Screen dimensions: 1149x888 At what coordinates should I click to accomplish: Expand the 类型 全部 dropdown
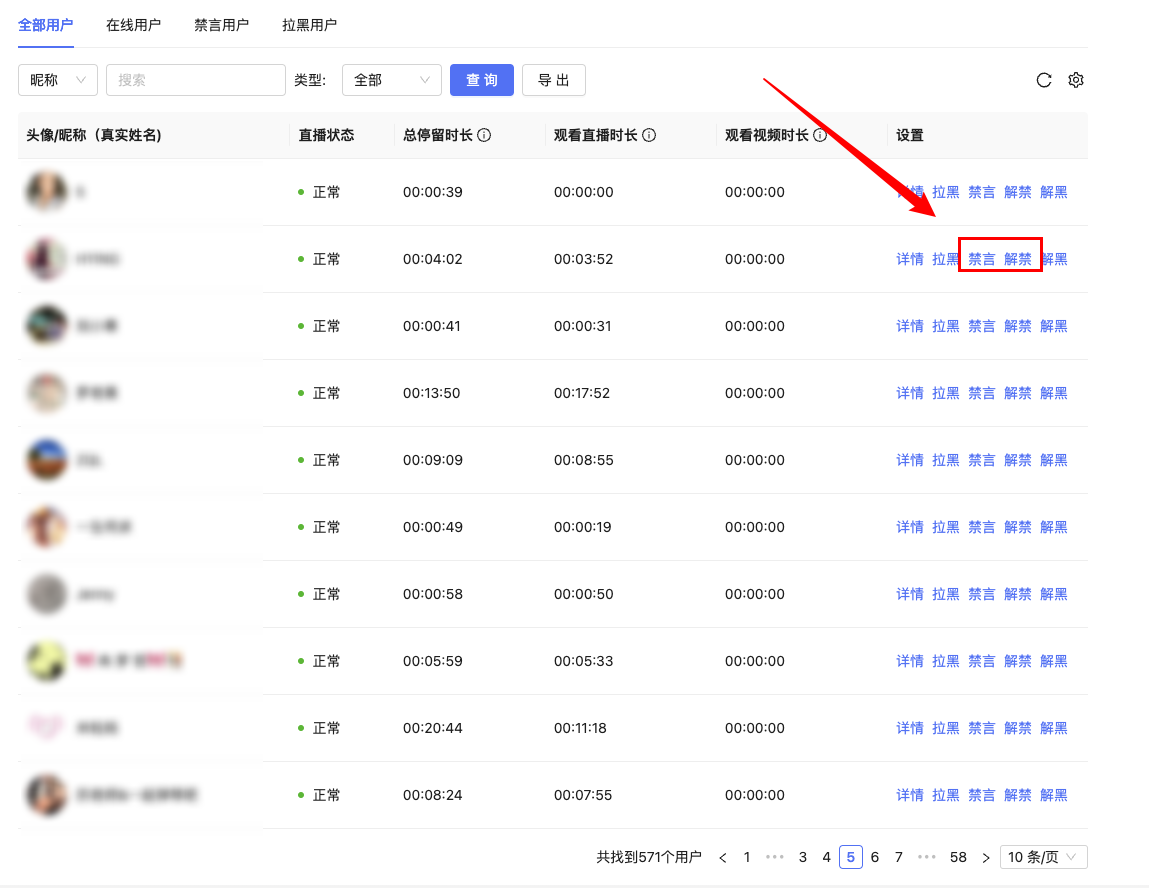(391, 80)
